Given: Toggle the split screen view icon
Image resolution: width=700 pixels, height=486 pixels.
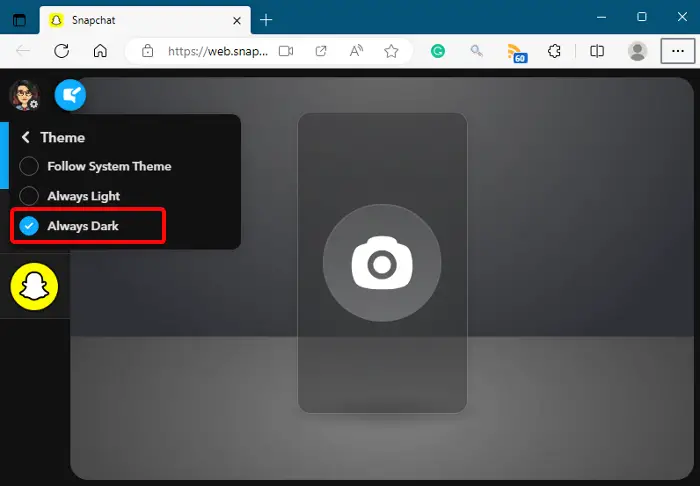Looking at the screenshot, I should point(597,51).
